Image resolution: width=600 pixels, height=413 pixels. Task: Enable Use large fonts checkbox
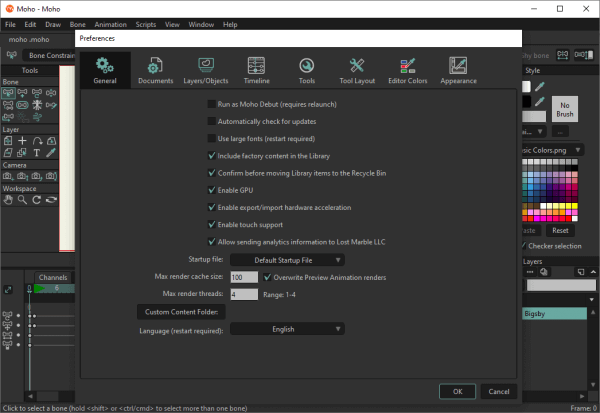(x=211, y=139)
